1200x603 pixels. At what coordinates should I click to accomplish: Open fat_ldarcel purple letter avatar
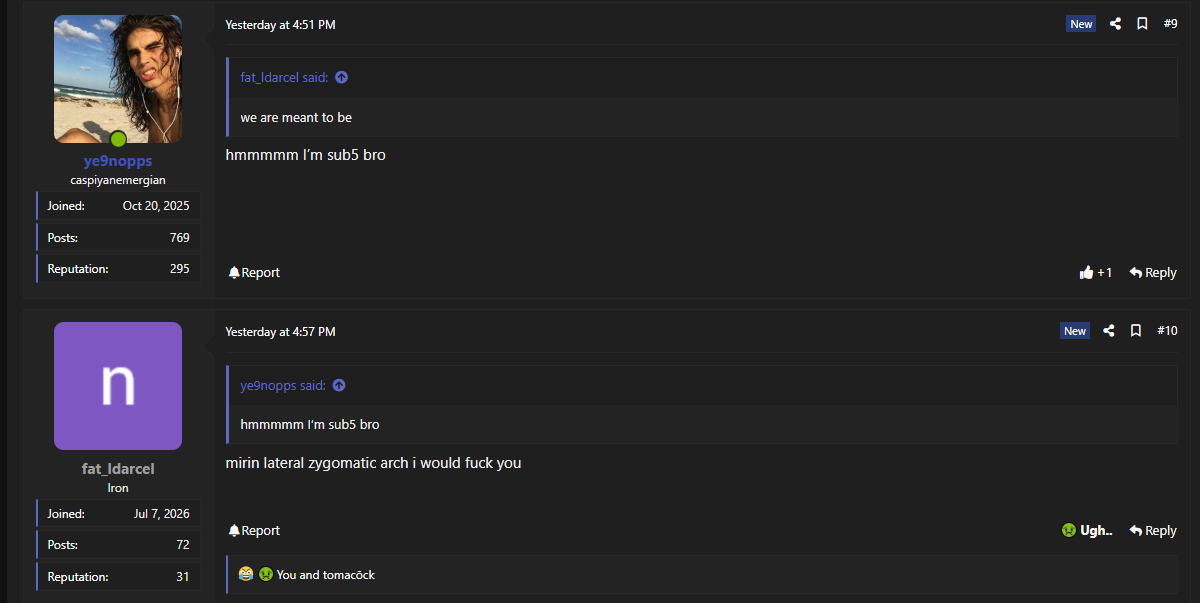pos(118,386)
